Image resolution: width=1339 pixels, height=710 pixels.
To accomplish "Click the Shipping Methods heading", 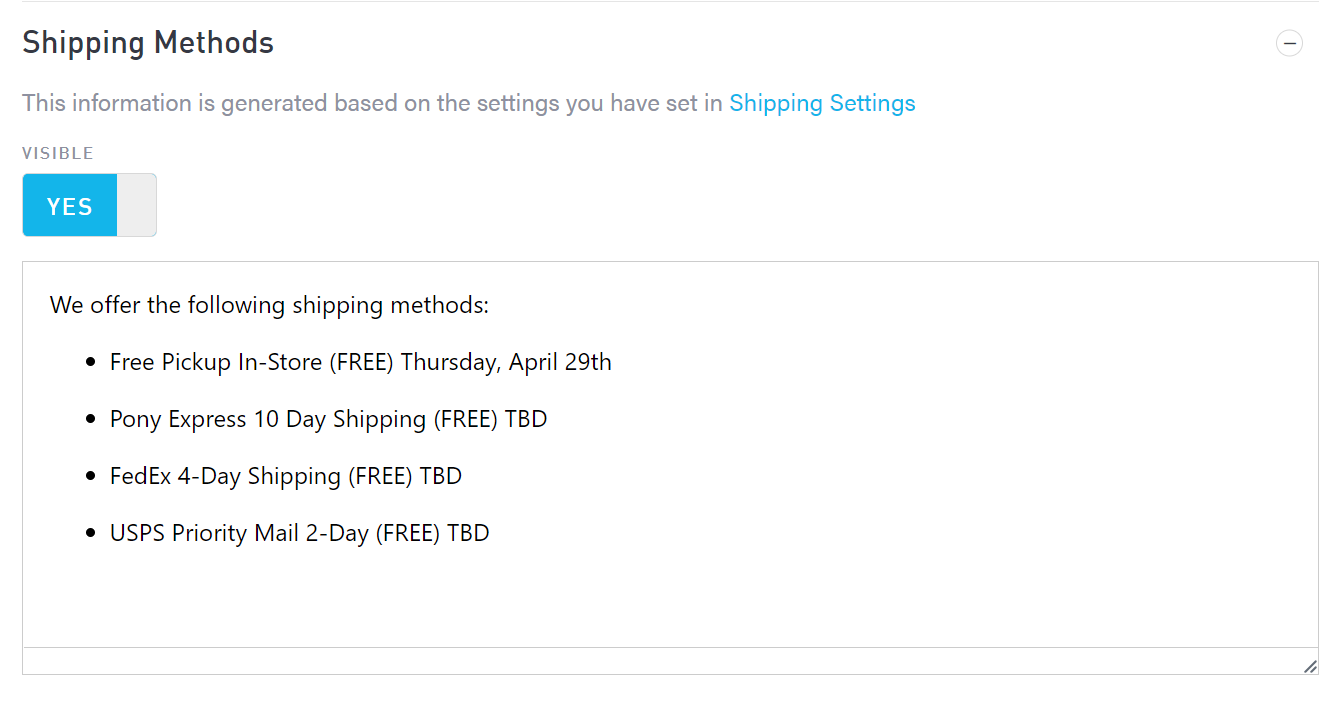I will 148,43.
